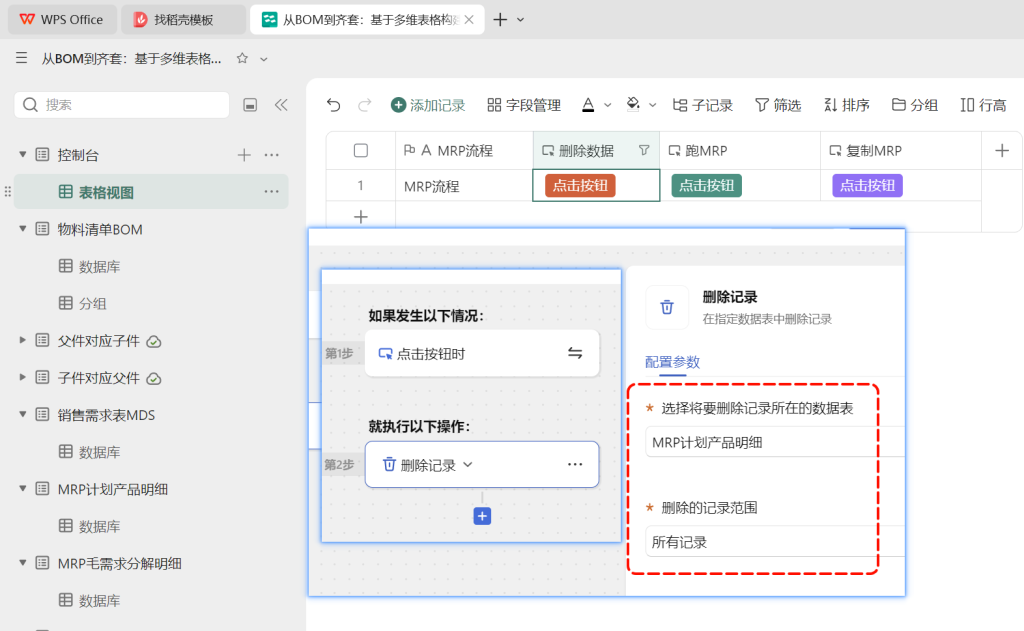Click purple 点击按钮 in 复制MRP column

(x=867, y=186)
